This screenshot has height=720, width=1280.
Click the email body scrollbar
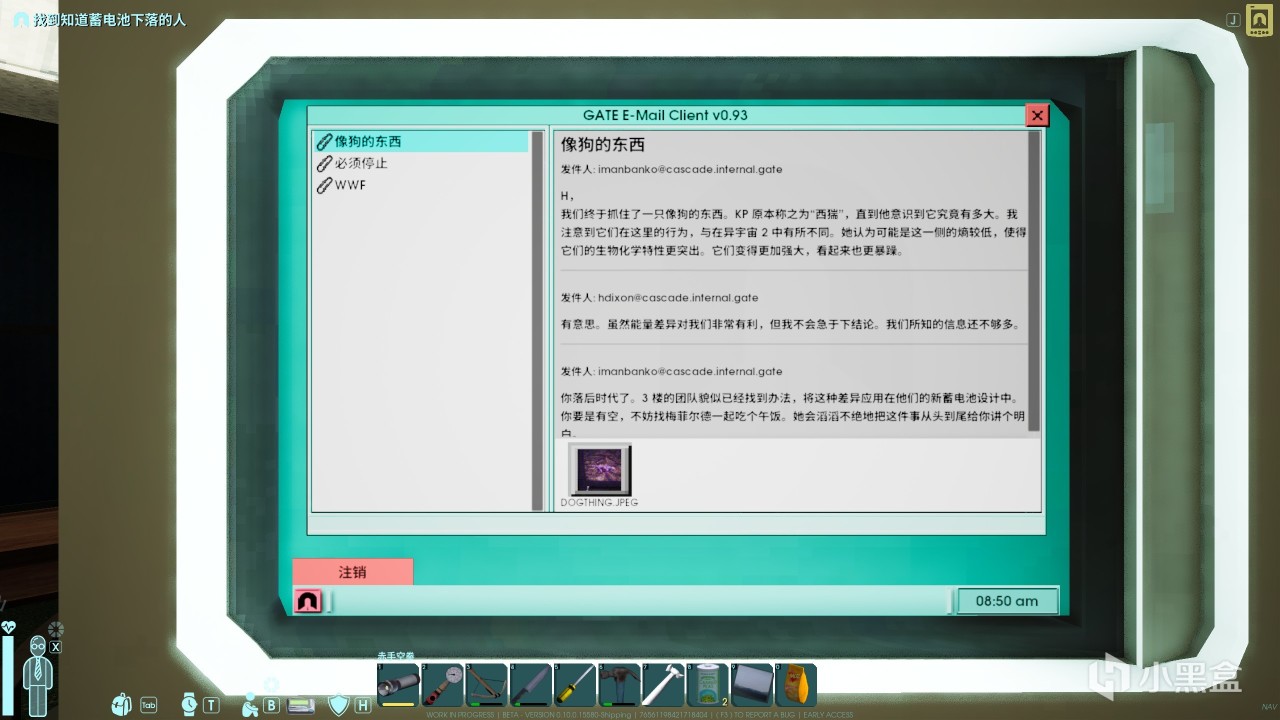pos(1034,281)
